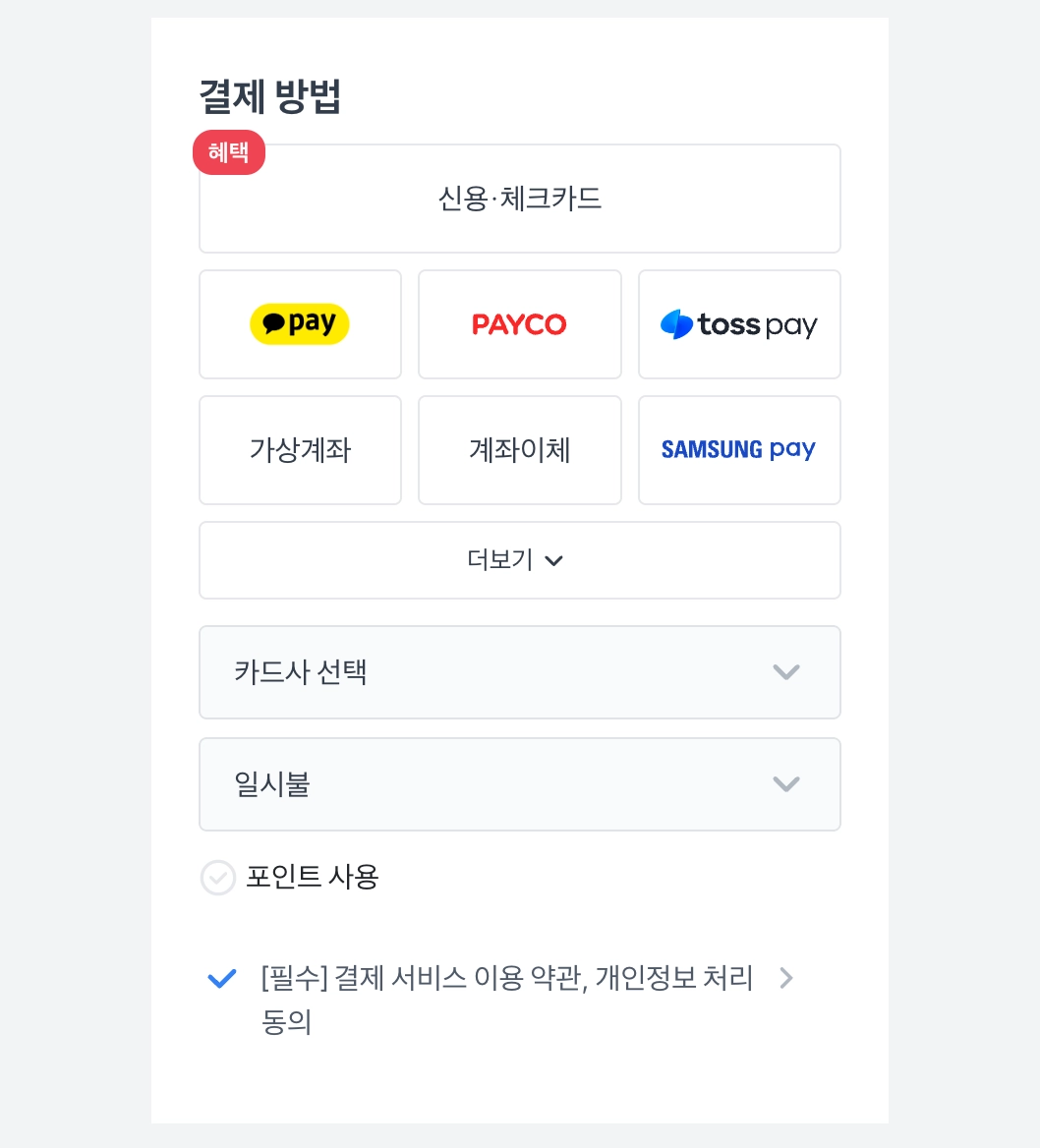The width and height of the screenshot is (1040, 1148).
Task: Select the KakaoPay payment option
Action: point(300,324)
